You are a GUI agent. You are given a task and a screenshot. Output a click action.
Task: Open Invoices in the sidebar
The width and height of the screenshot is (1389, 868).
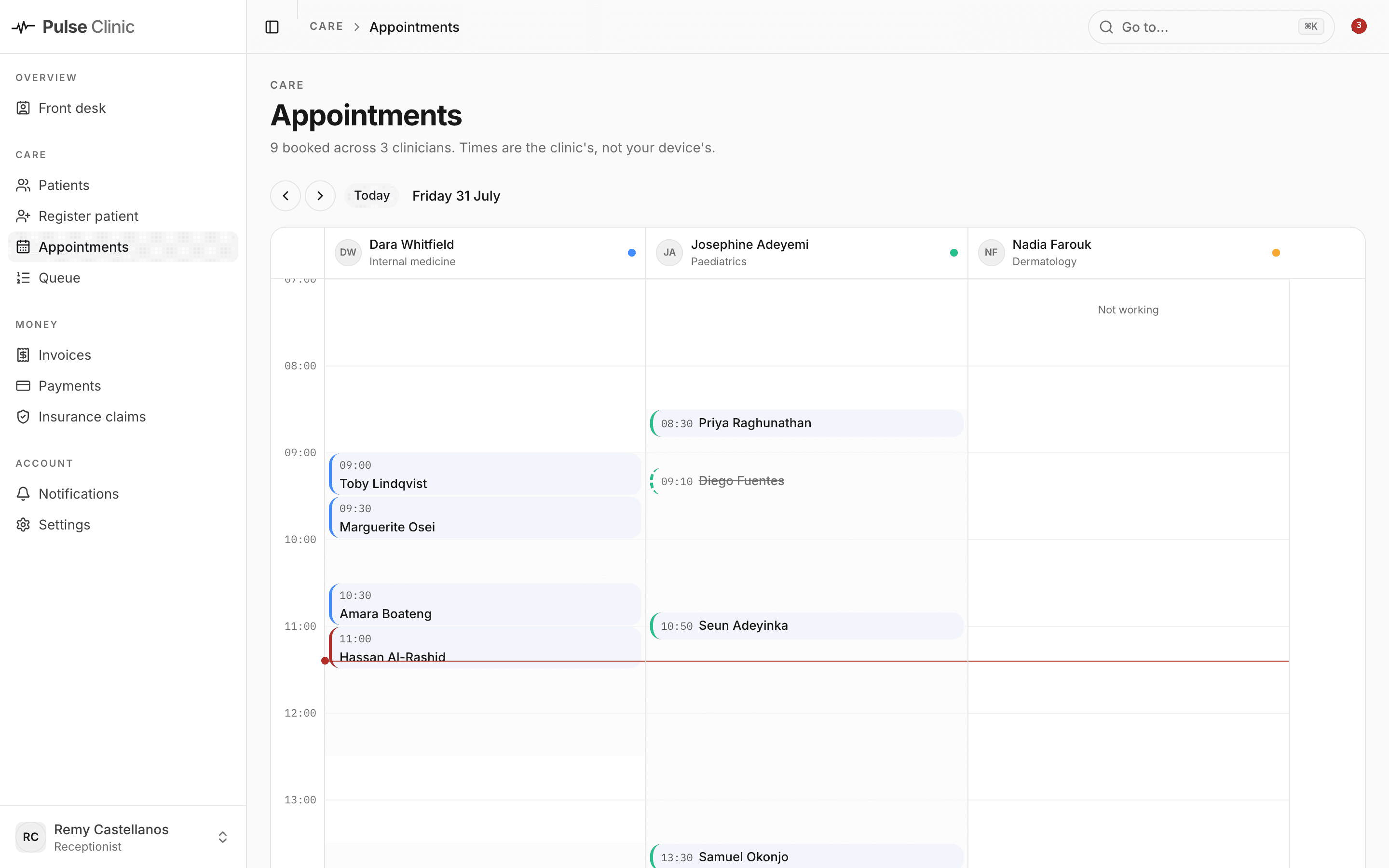pos(123,355)
